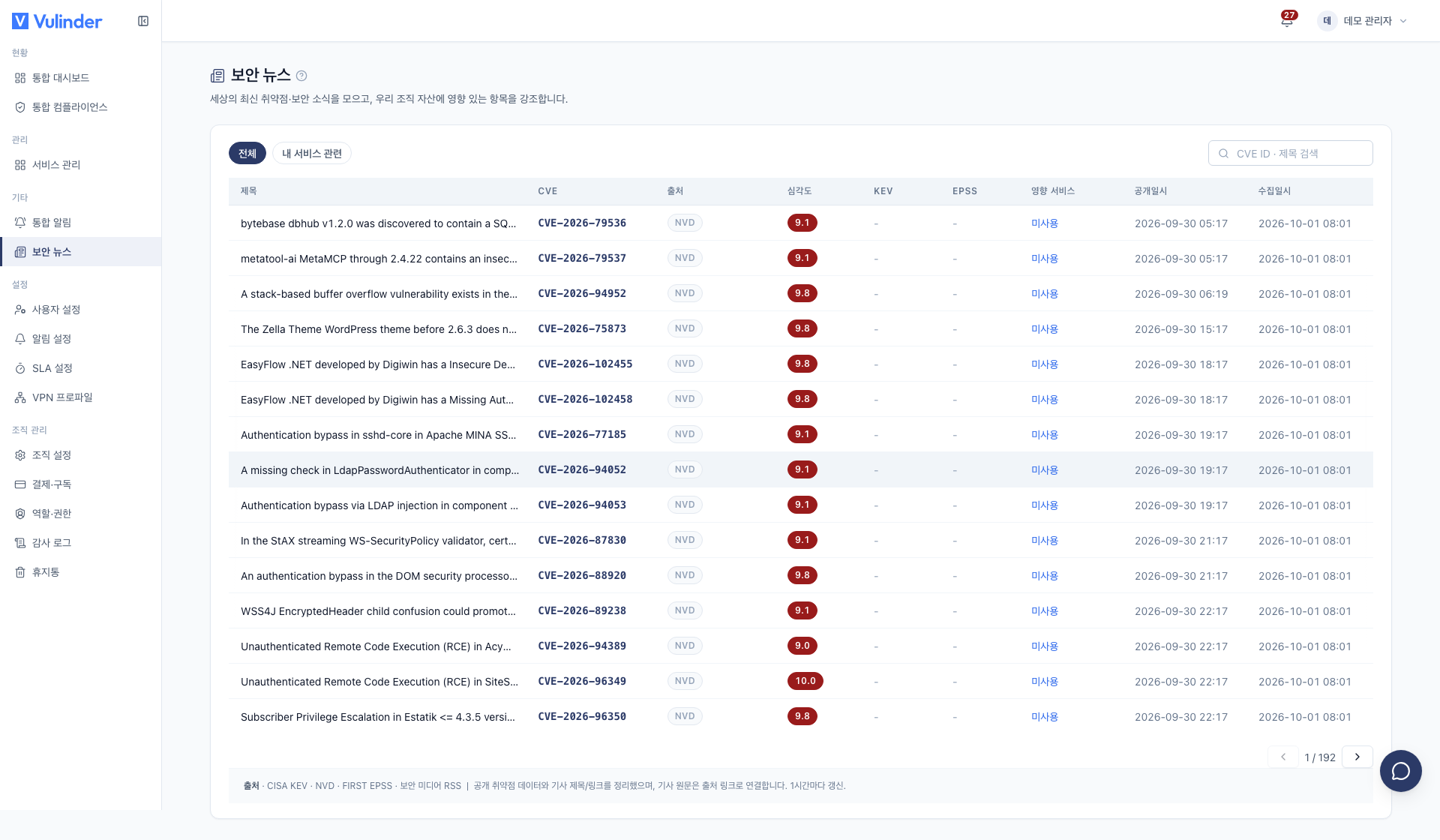This screenshot has width=1440, height=840.
Task: Click the Vulinder logo
Action: point(57,21)
